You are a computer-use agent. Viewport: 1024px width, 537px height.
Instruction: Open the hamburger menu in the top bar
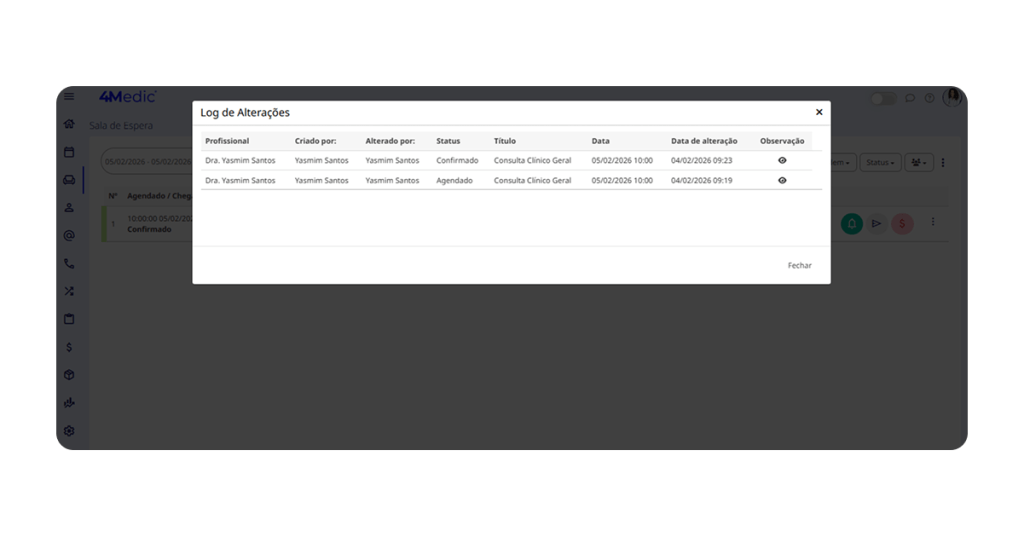[69, 97]
